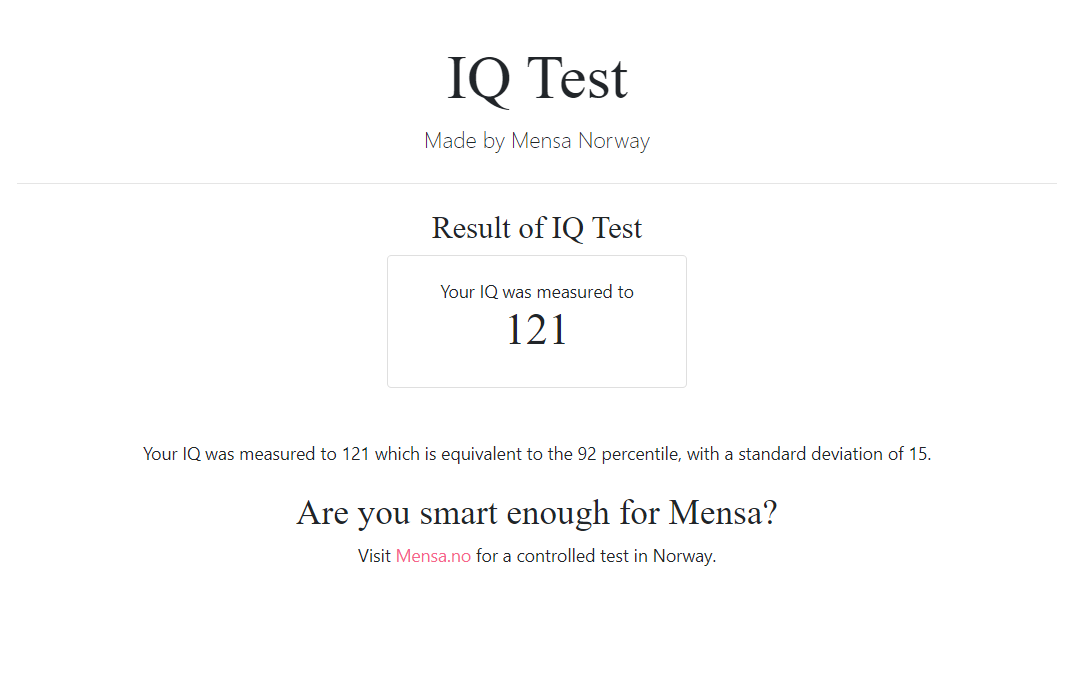Click the word "Mensa?" in the bottom heading

[723, 513]
